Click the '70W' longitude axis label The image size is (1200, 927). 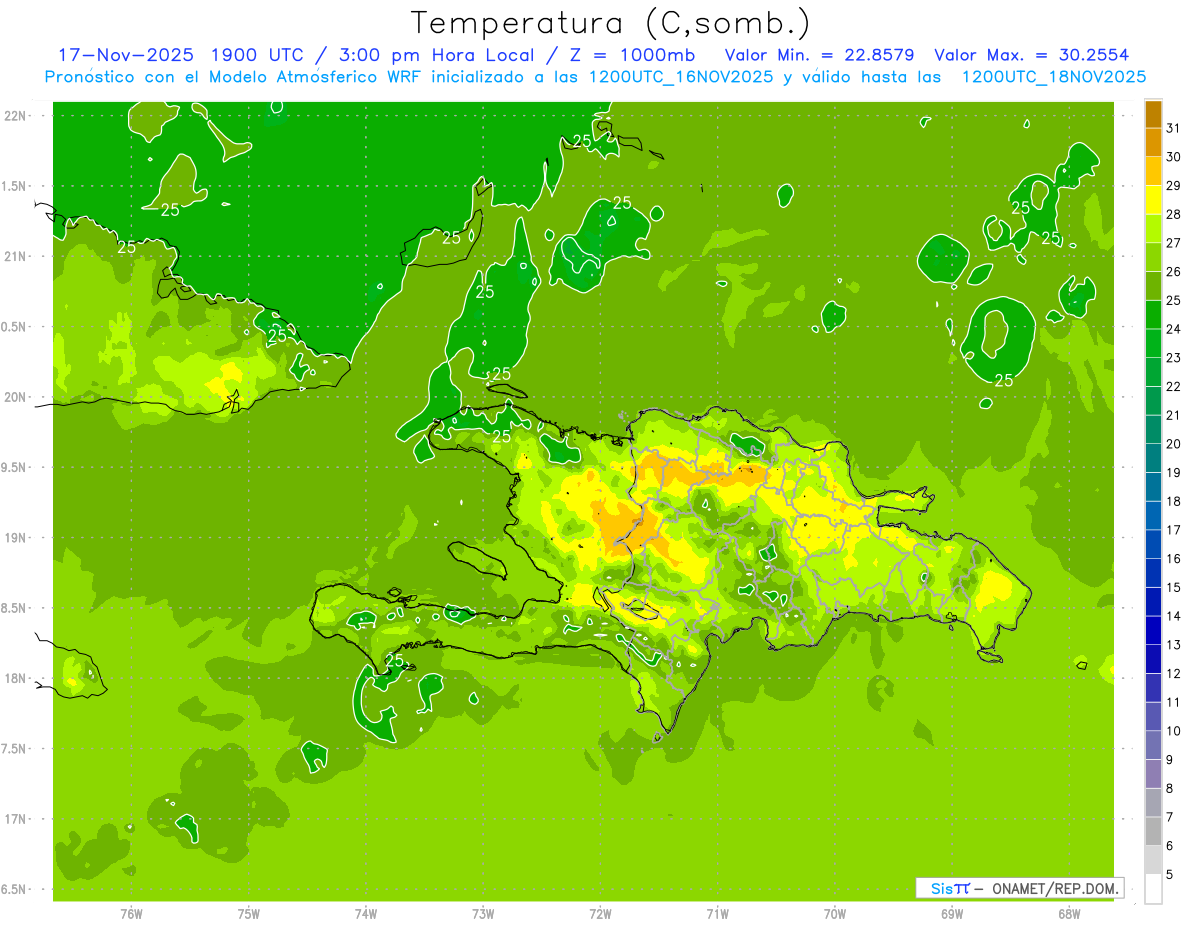point(834,913)
